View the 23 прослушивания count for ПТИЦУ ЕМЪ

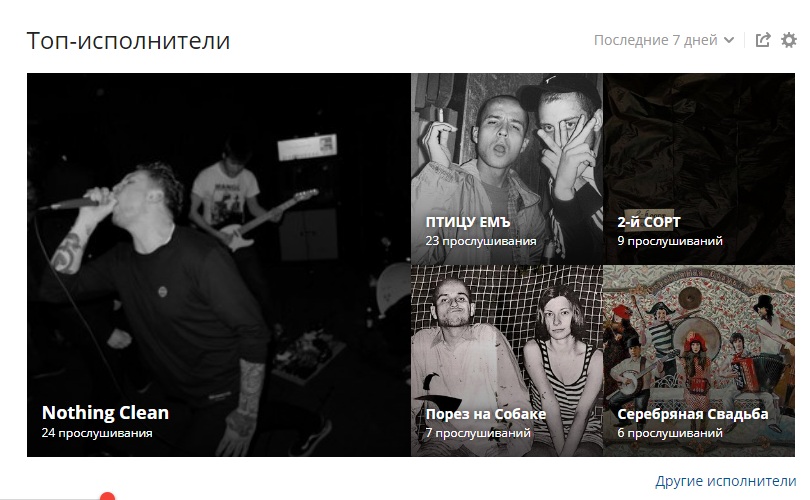coord(481,241)
